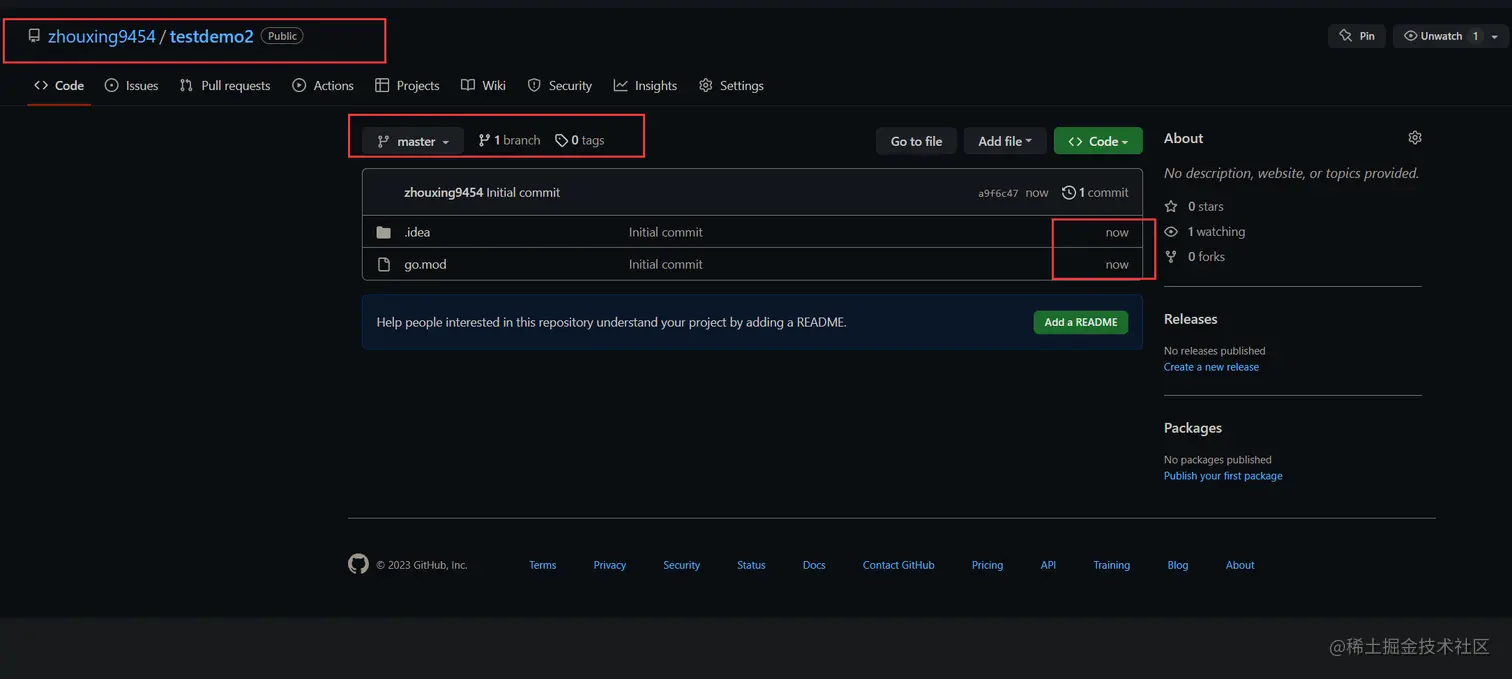The height and width of the screenshot is (679, 1512).
Task: Open Terms link in footer
Action: (542, 565)
